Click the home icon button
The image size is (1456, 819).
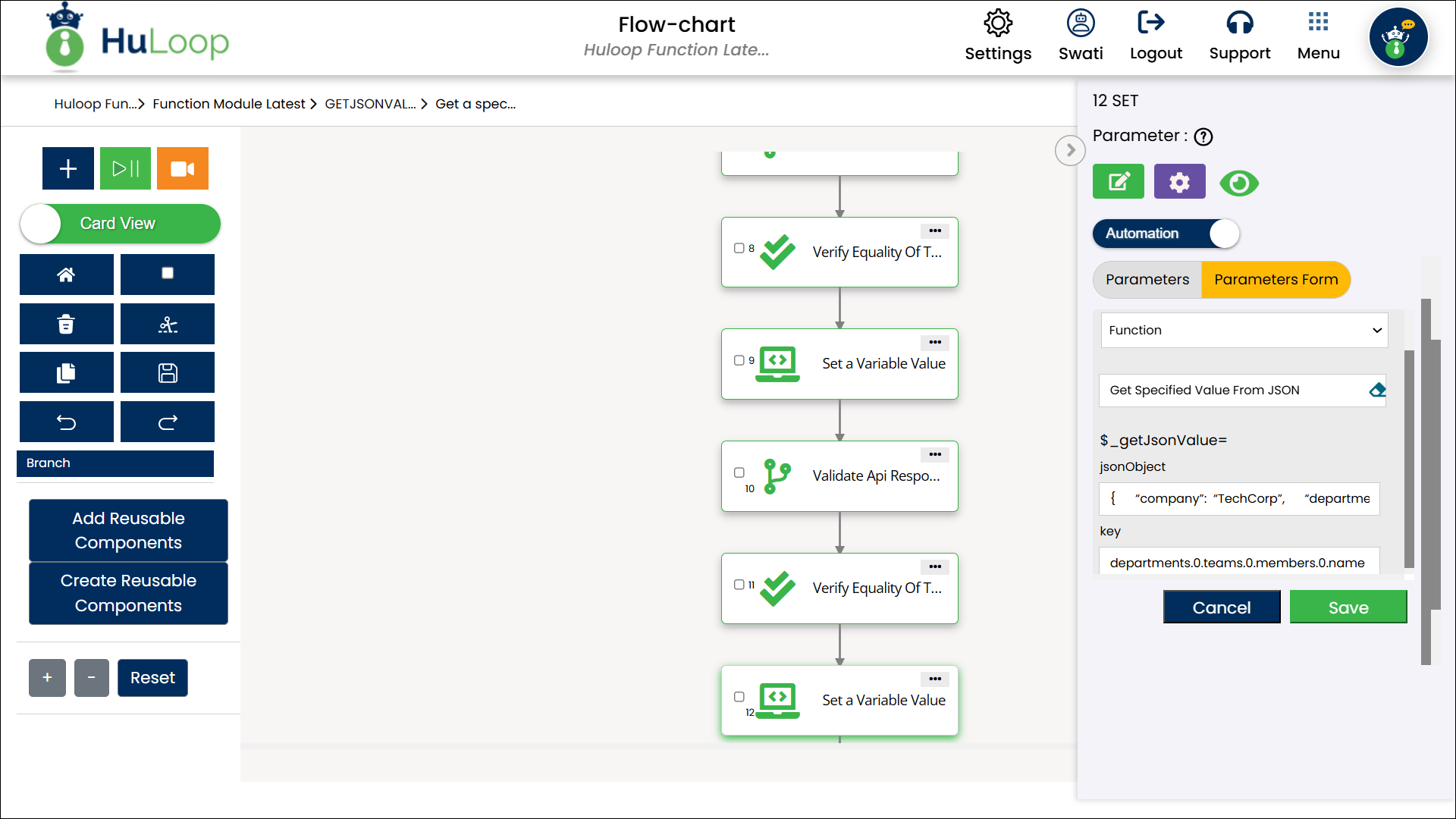(66, 275)
